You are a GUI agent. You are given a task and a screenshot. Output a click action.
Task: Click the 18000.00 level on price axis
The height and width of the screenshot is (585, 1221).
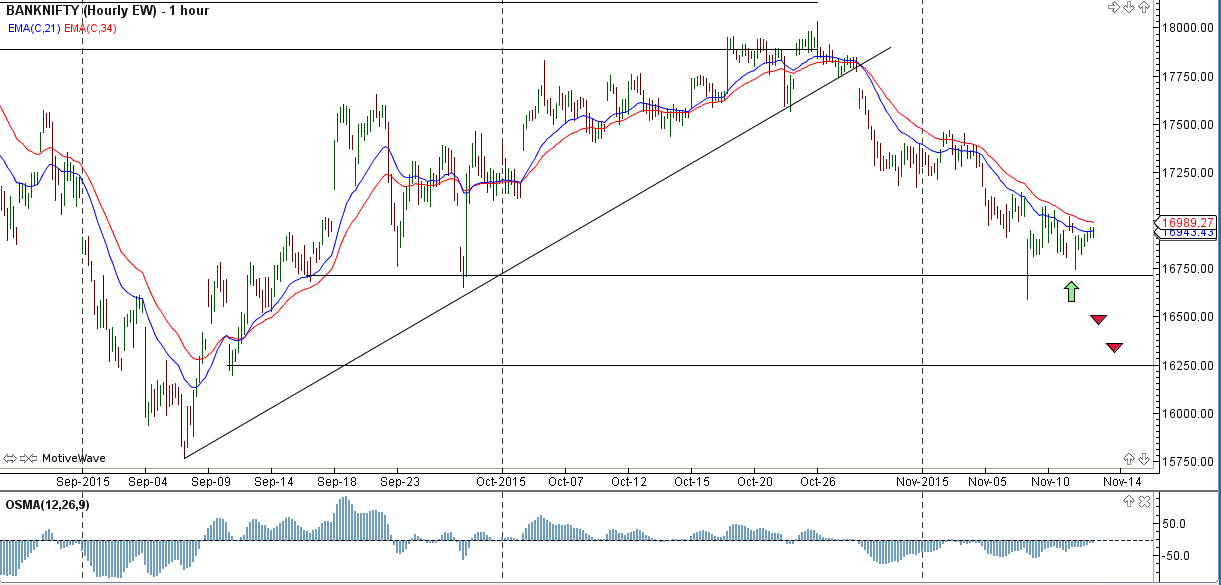[x=1188, y=28]
